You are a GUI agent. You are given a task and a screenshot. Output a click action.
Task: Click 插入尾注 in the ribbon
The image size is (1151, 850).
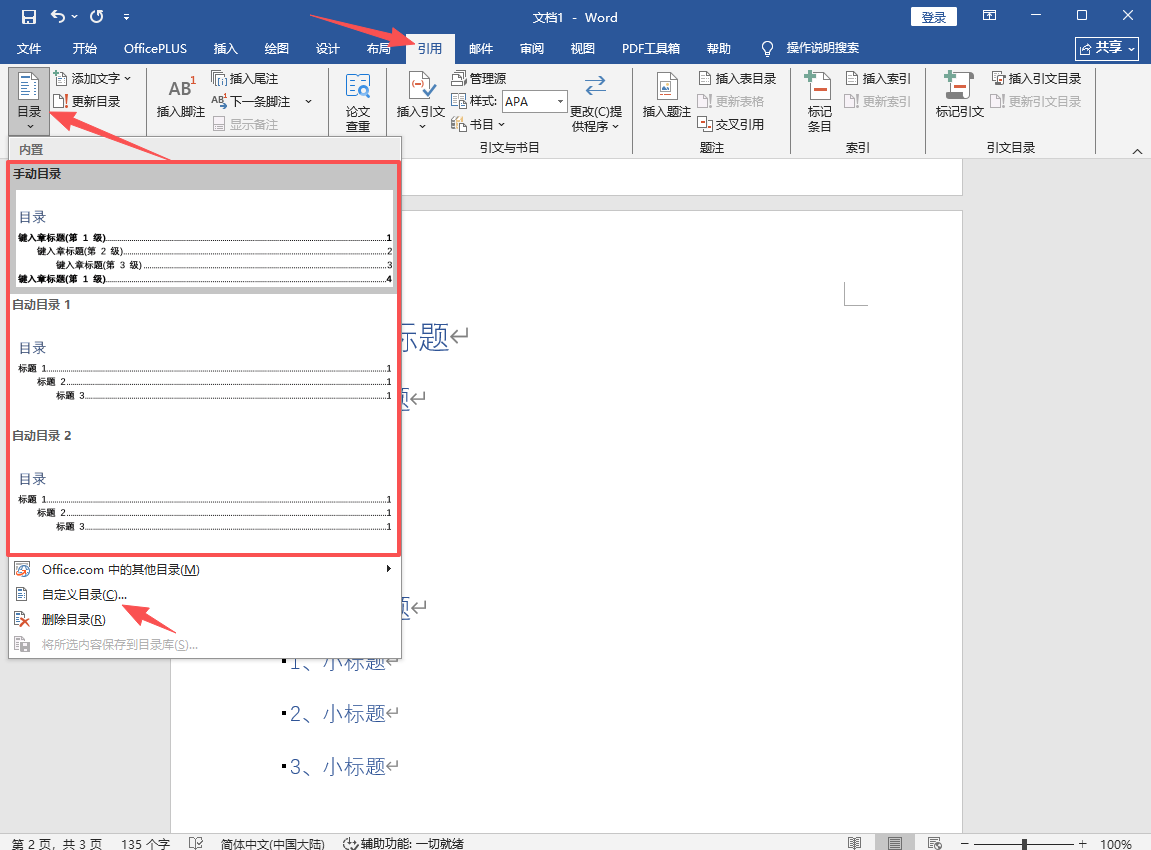(244, 79)
